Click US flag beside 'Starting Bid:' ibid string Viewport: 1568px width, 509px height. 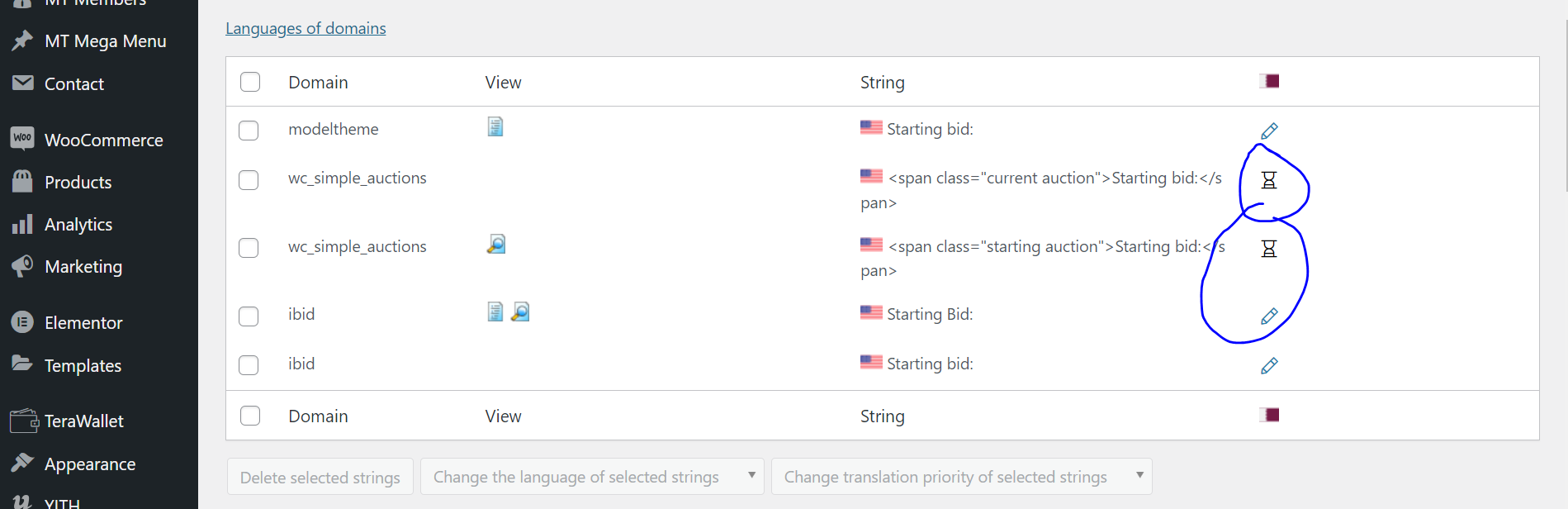click(871, 312)
